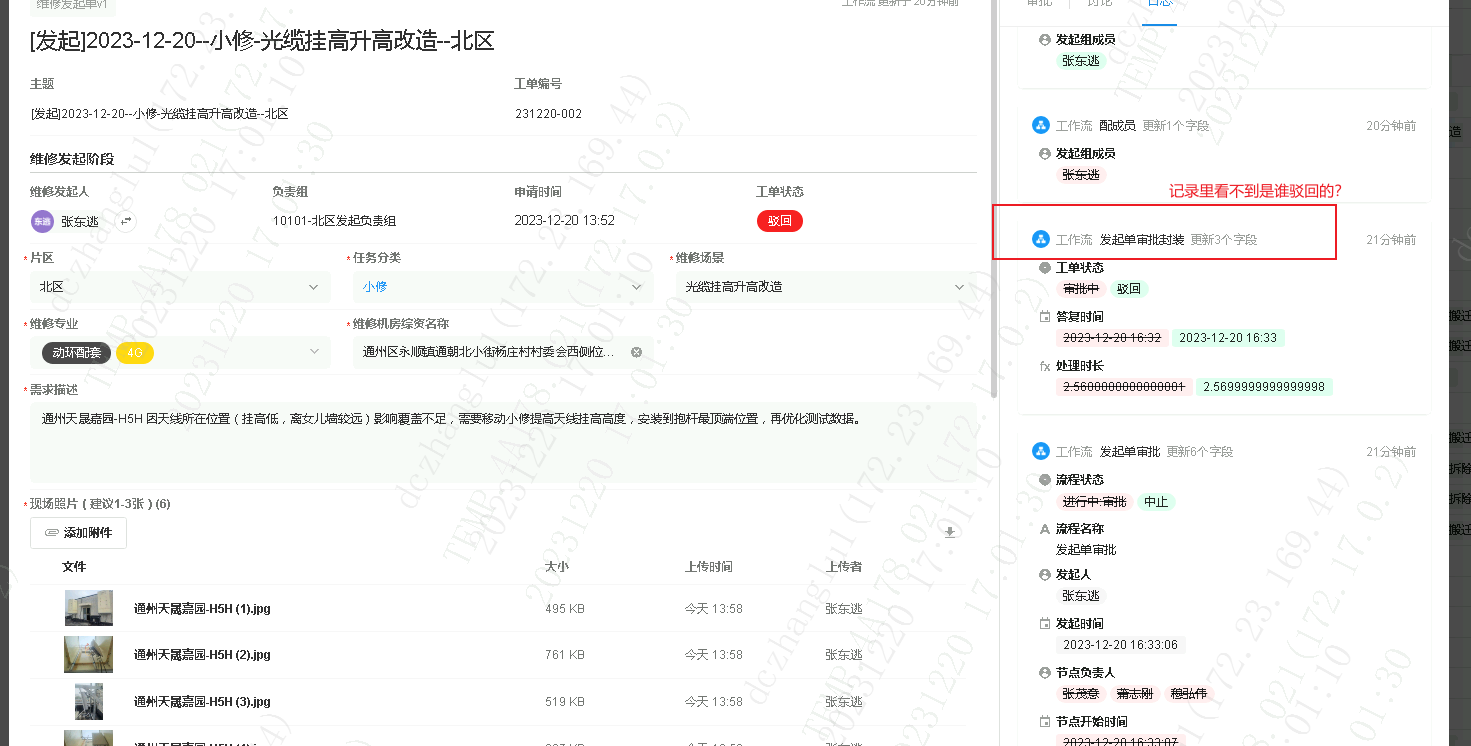Click the workflow icon on the 配成员 log entry

click(x=1040, y=126)
